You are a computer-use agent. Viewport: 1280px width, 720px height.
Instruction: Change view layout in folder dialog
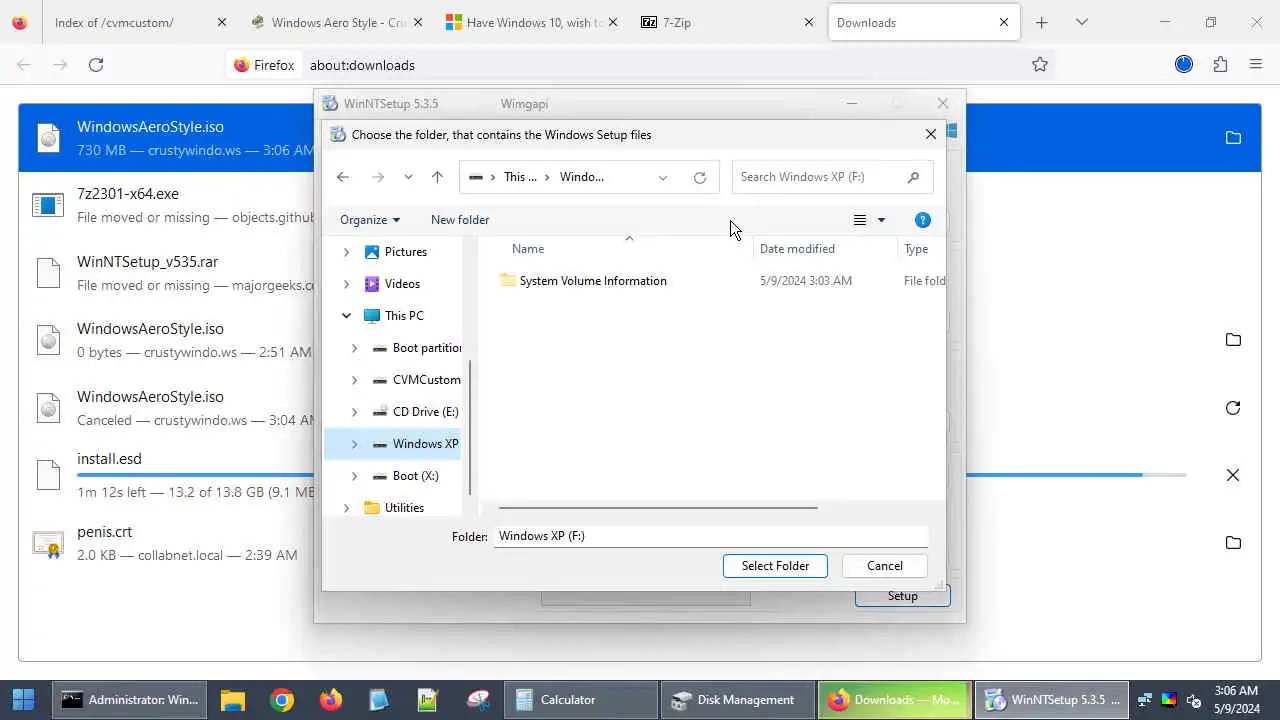[x=860, y=220]
